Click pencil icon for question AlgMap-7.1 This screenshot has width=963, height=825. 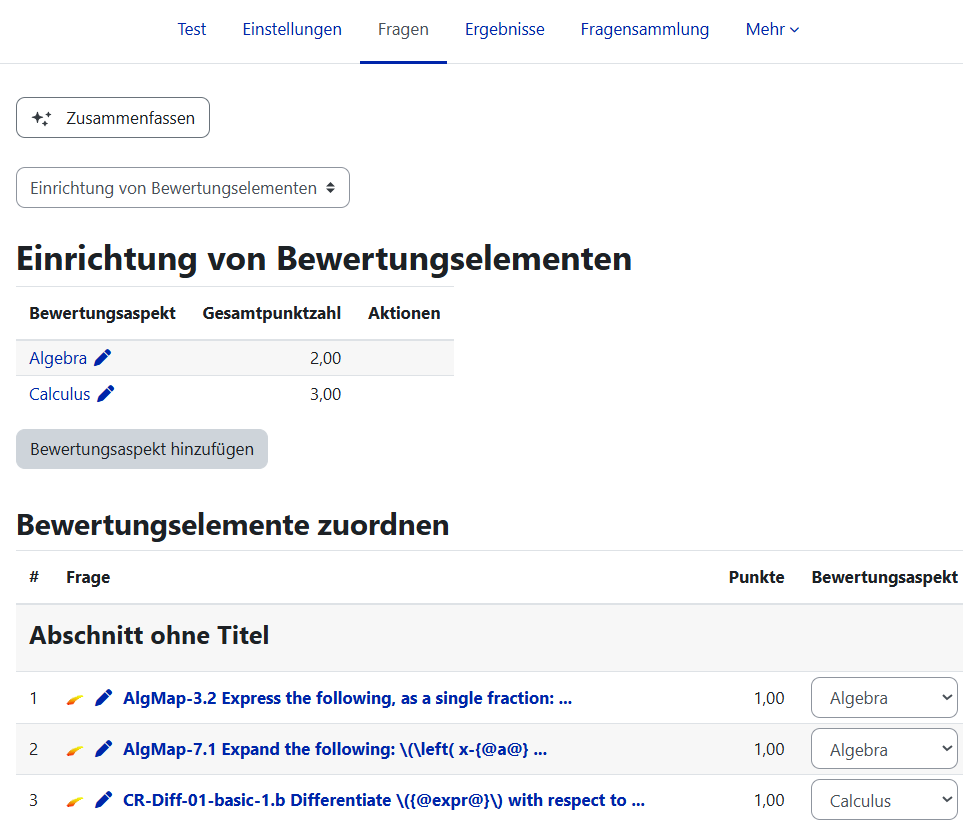[x=103, y=749]
